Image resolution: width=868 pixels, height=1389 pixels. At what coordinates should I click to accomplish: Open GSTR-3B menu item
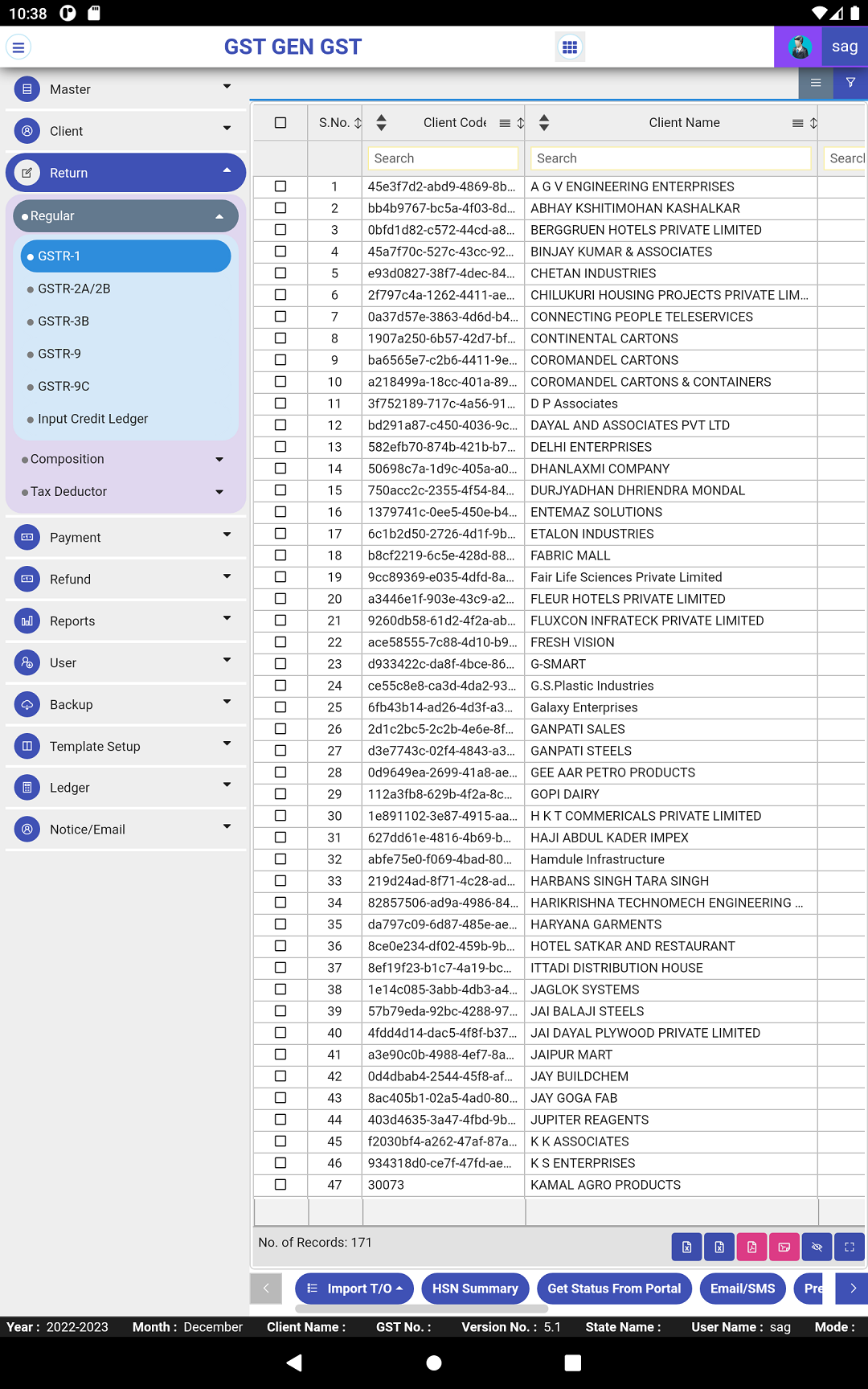click(x=63, y=322)
